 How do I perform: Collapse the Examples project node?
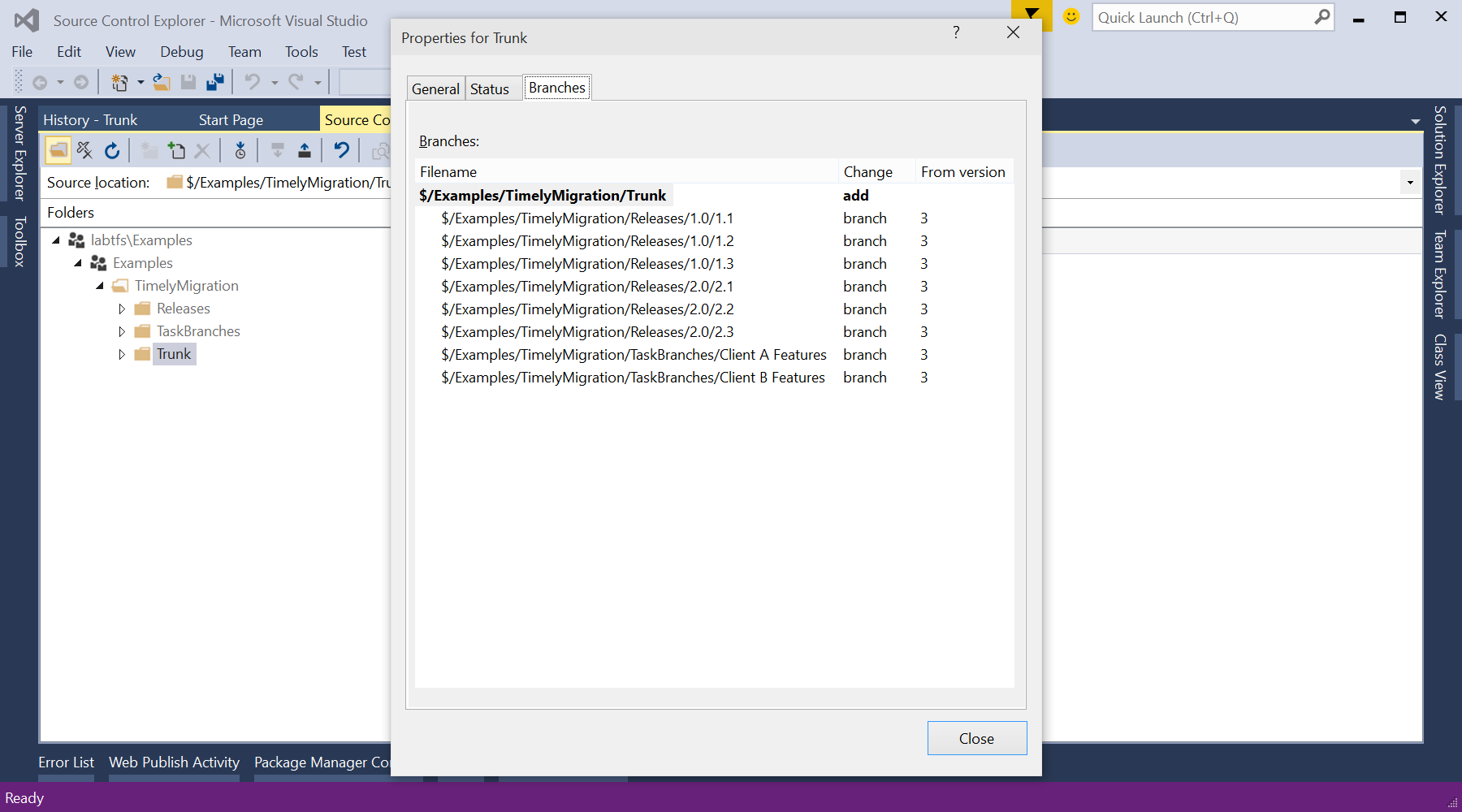(78, 263)
